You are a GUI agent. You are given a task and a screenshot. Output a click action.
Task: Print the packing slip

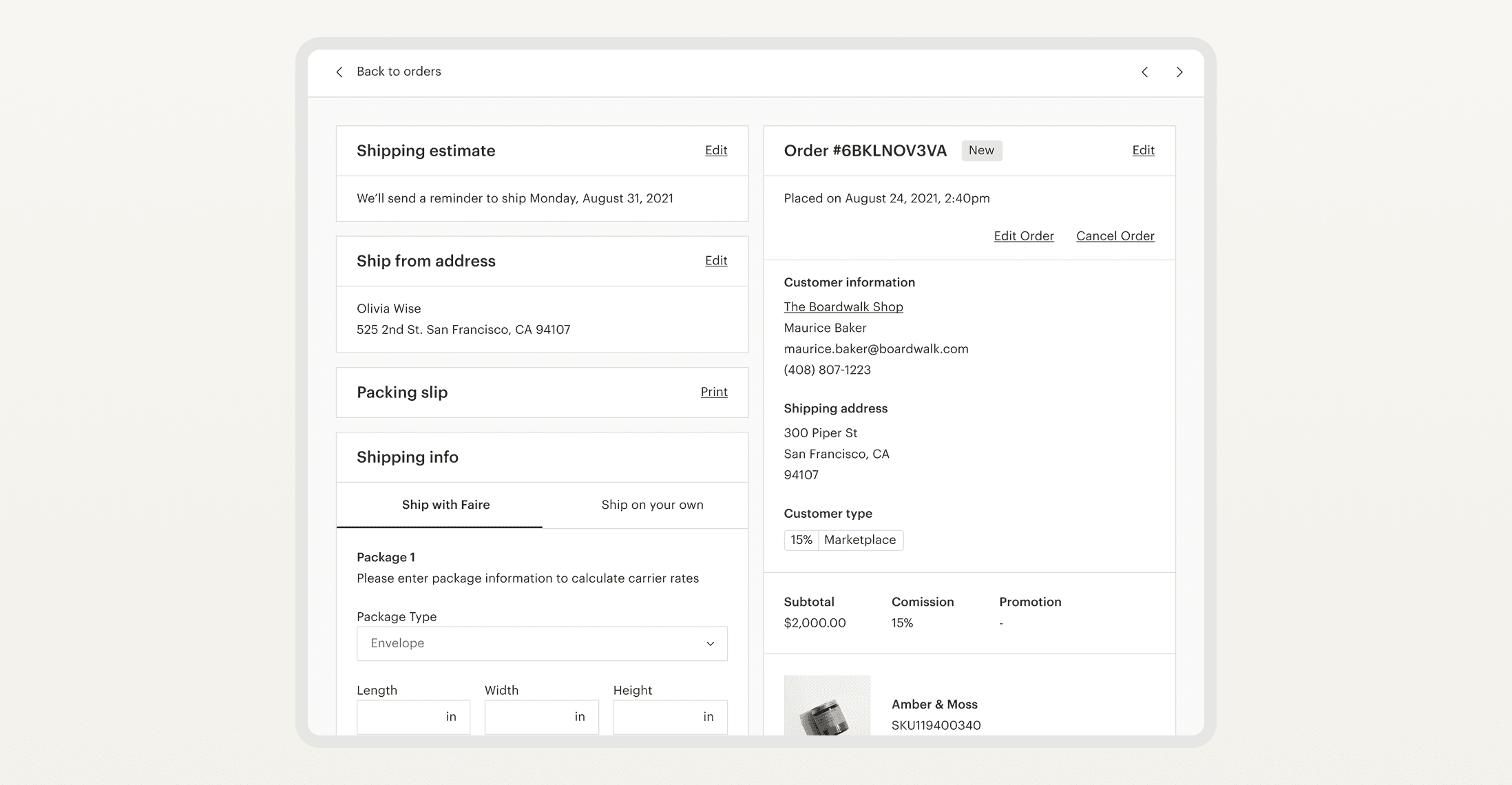pos(714,392)
